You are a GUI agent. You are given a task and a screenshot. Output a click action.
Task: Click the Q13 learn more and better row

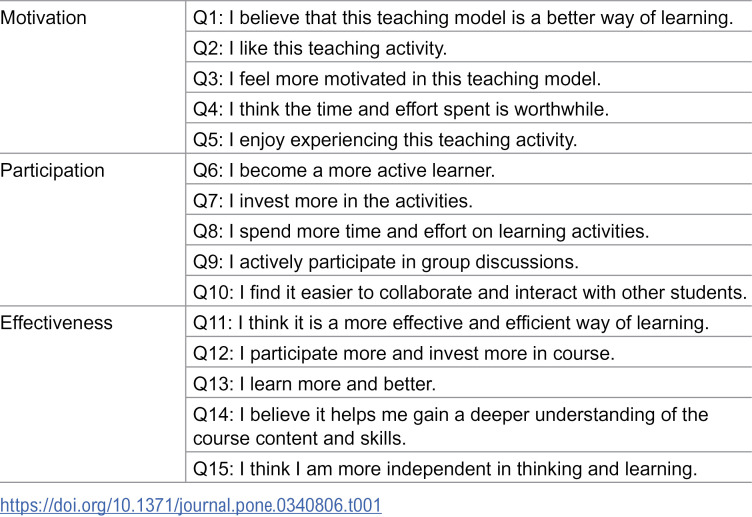[469, 383]
